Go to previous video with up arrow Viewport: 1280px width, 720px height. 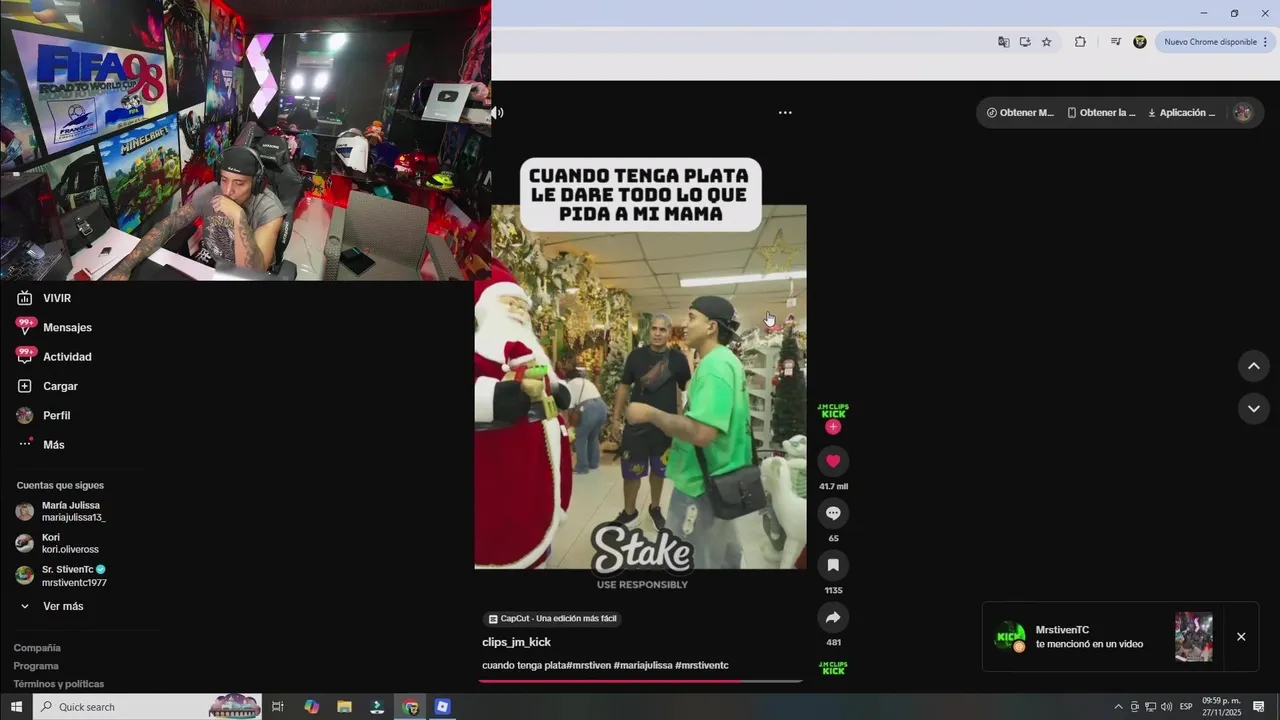tap(1254, 366)
